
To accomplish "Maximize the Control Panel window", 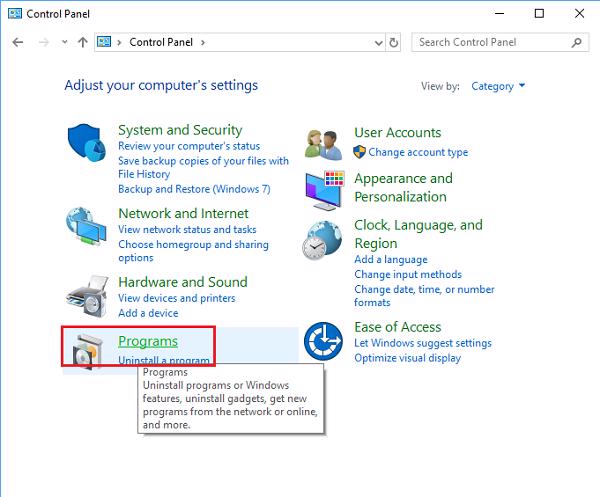I will pos(539,13).
